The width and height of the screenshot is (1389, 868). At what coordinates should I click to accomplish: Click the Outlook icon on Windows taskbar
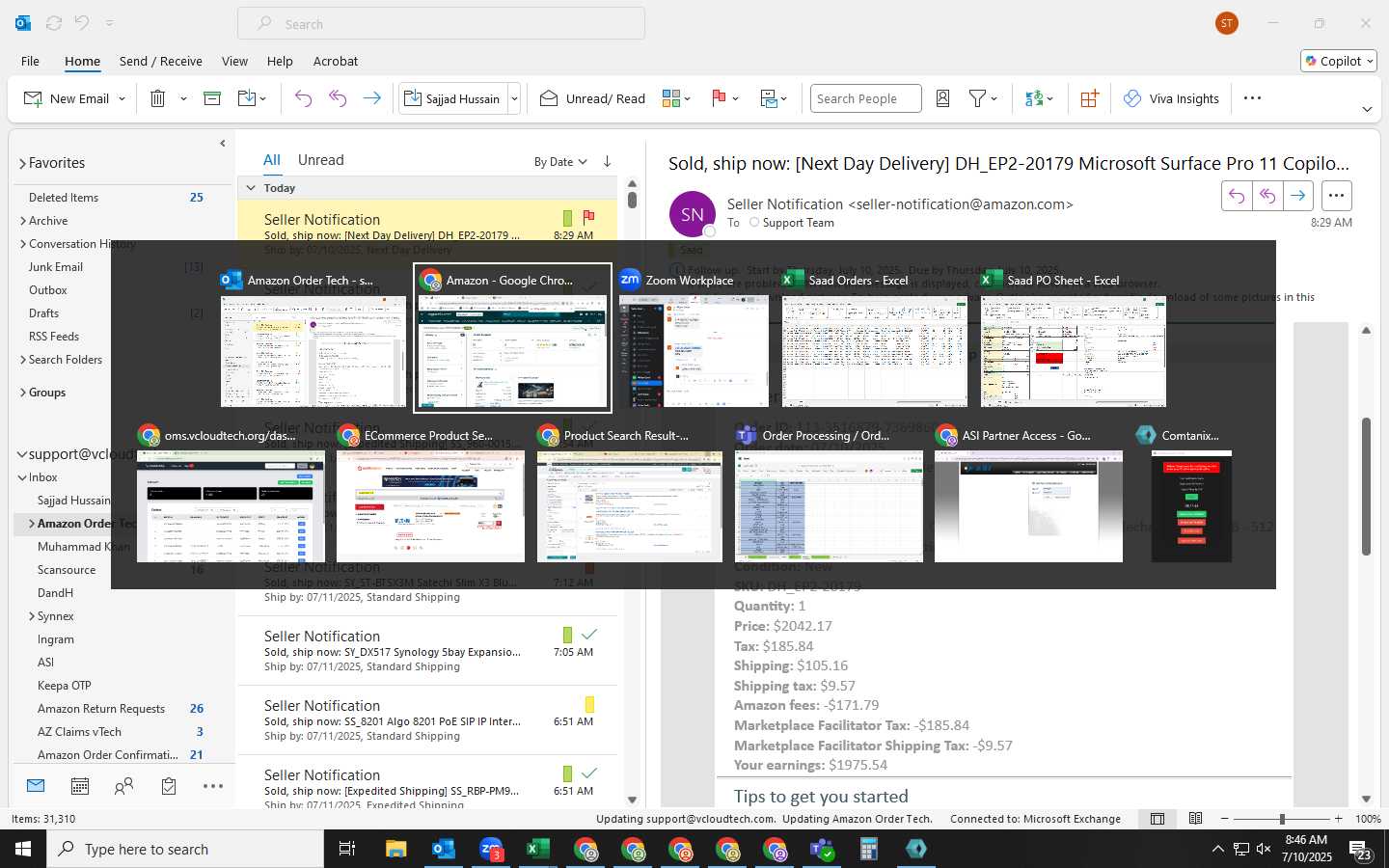click(444, 849)
